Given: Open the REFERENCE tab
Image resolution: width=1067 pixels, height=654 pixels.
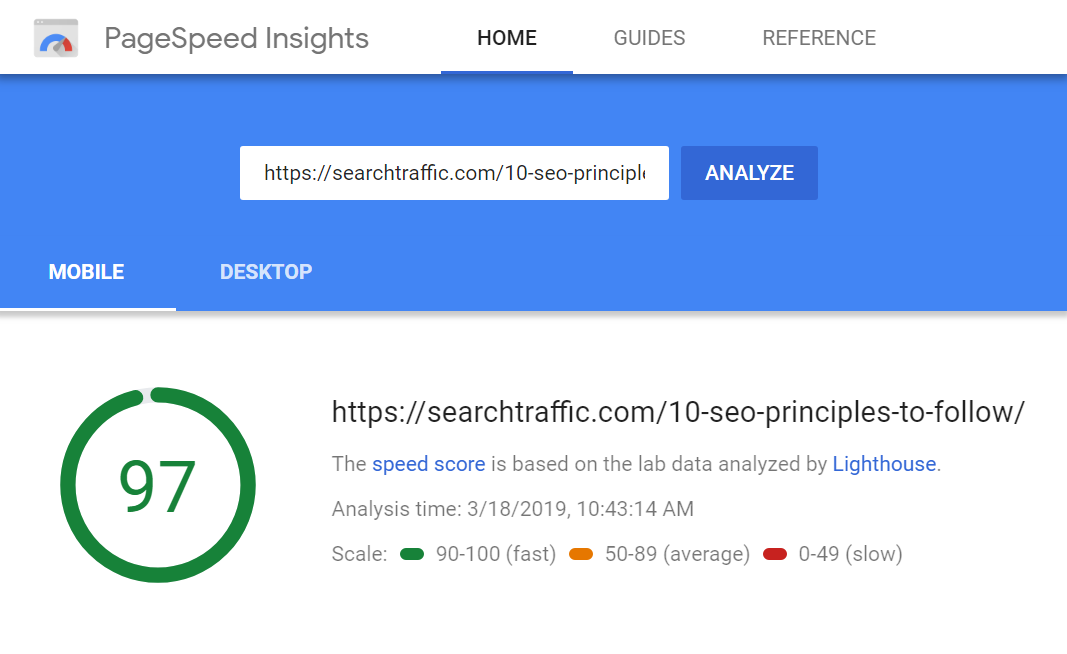Looking at the screenshot, I should [x=819, y=38].
